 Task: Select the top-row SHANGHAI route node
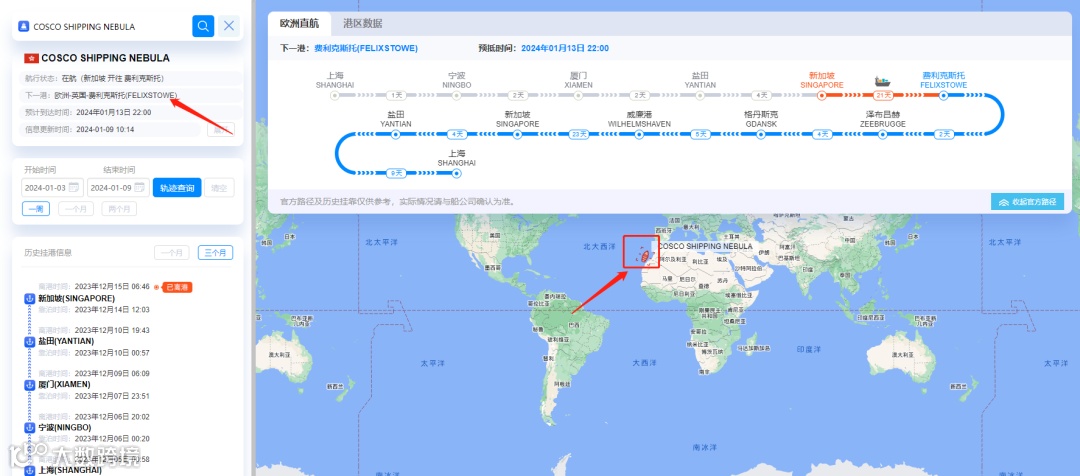click(335, 96)
